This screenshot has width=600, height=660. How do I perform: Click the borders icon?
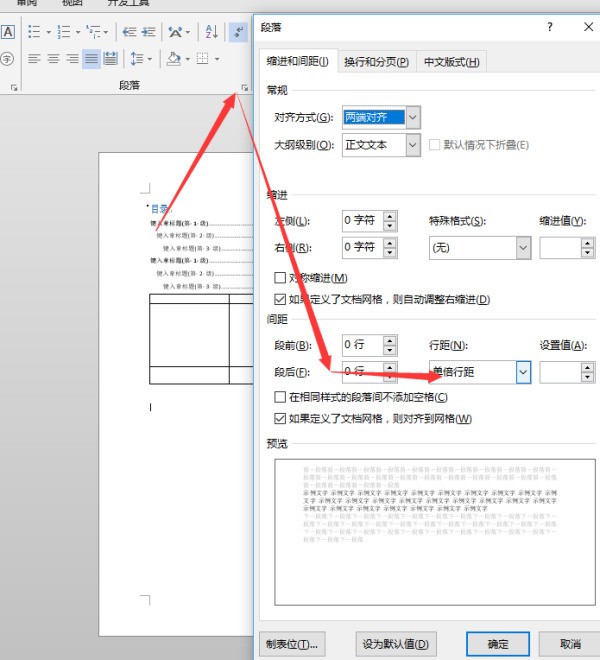coord(203,59)
